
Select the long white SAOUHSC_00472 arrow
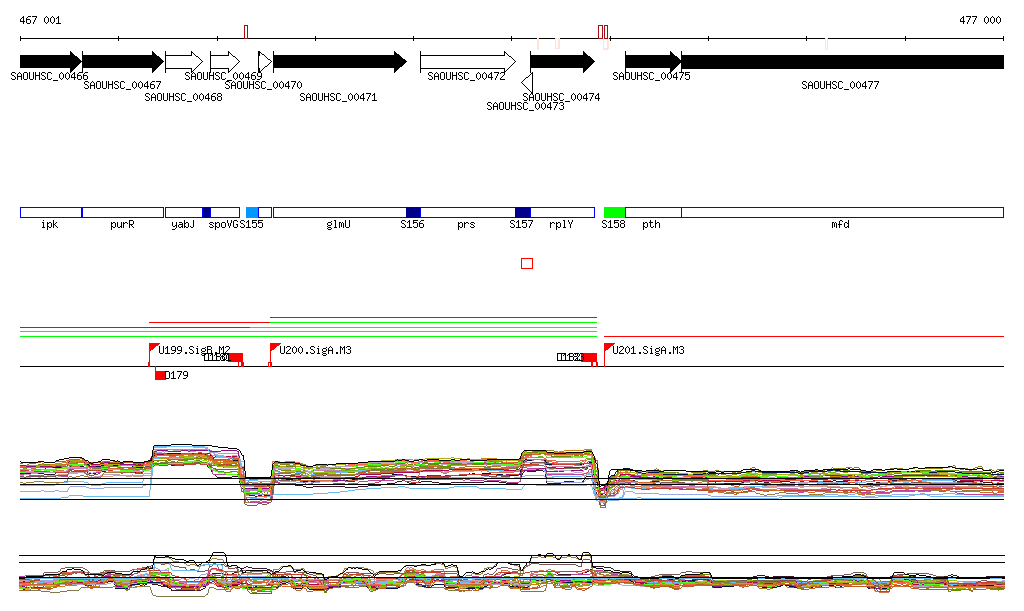pyautogui.click(x=468, y=62)
